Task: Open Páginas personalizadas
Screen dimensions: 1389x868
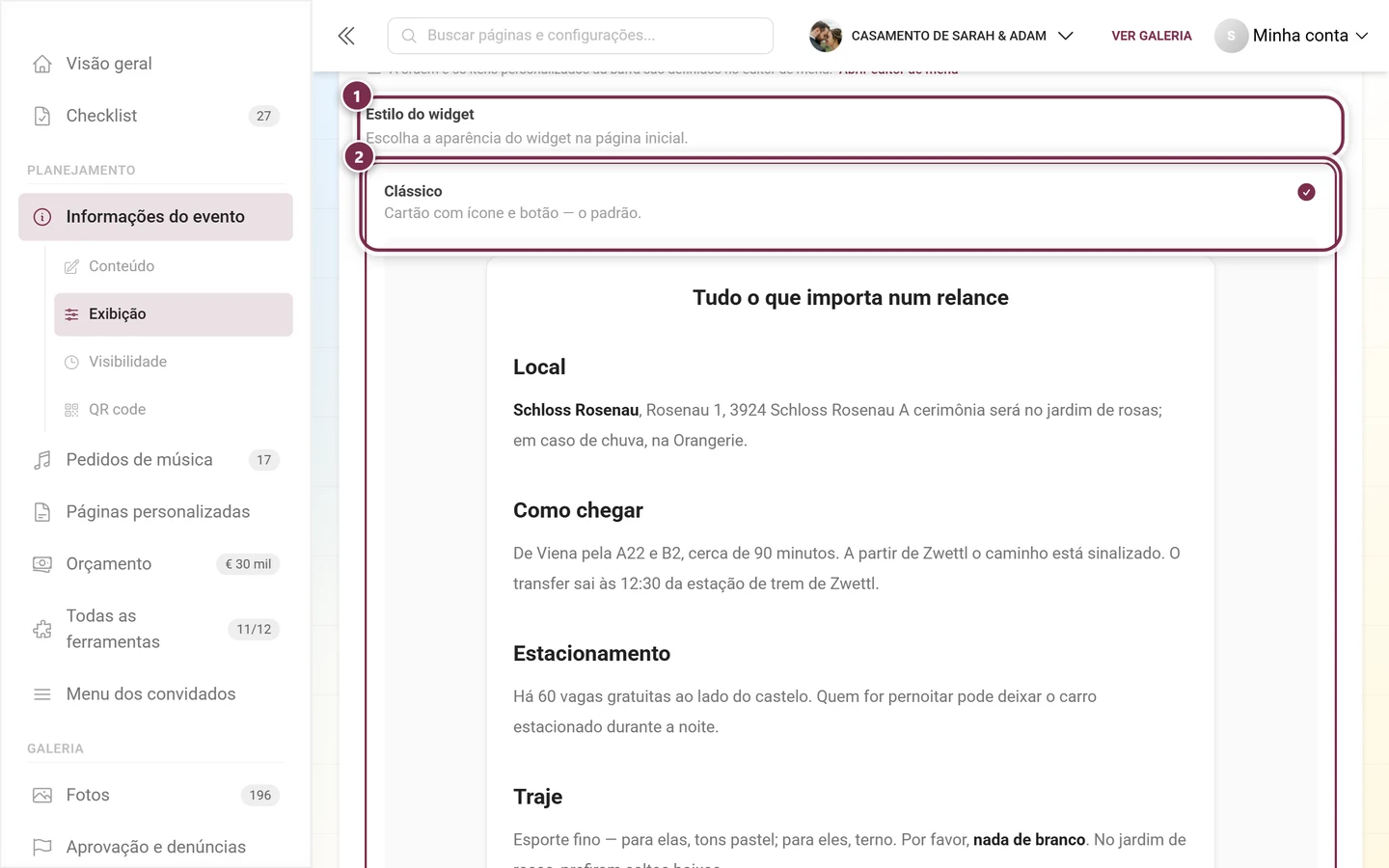Action: pyautogui.click(x=155, y=512)
